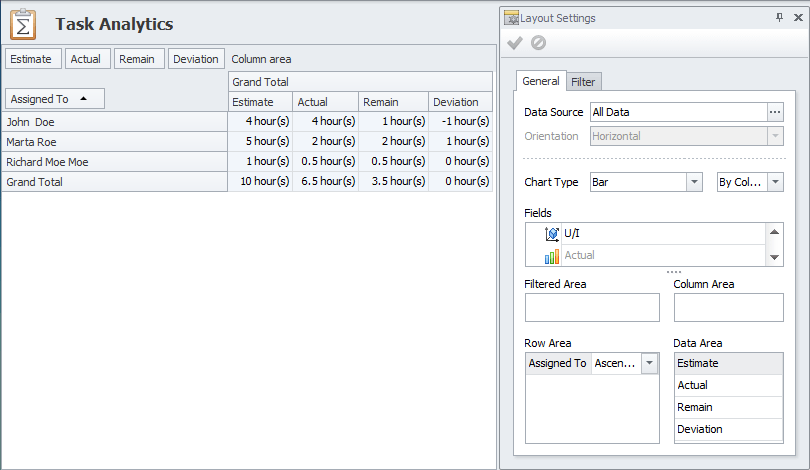Open Data Source ellipsis browse button
Screen dimensions: 810x470
[775, 112]
